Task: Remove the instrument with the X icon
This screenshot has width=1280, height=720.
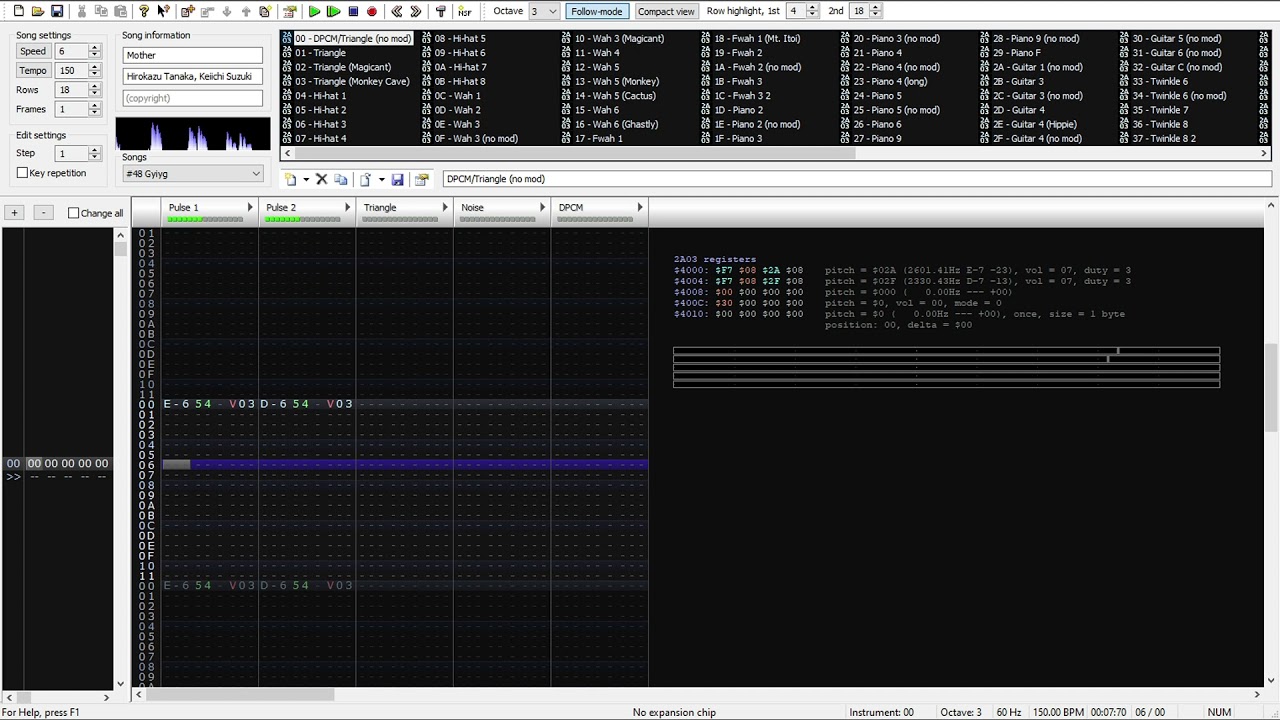Action: click(321, 179)
